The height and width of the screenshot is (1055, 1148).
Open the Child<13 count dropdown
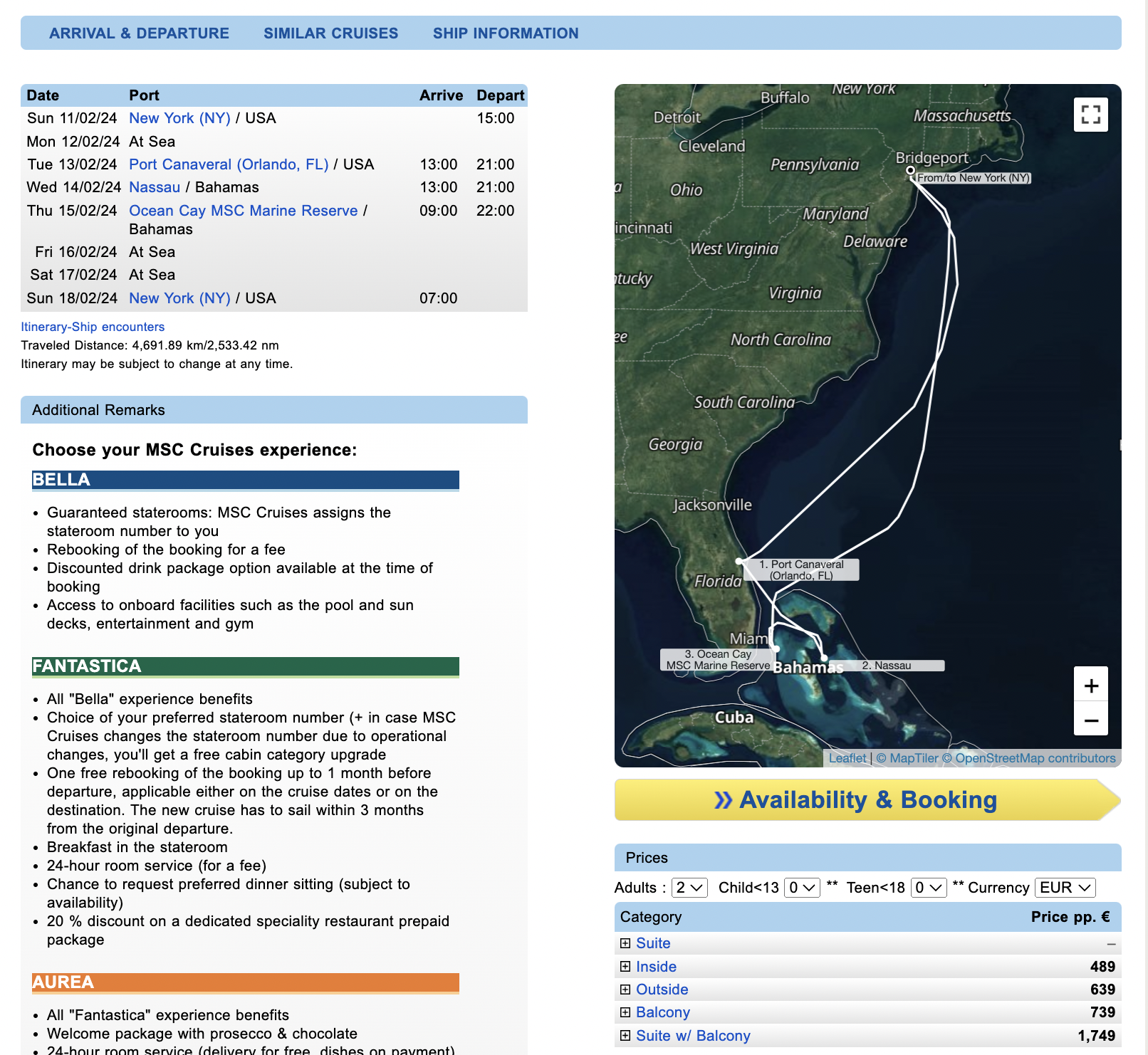pos(802,888)
